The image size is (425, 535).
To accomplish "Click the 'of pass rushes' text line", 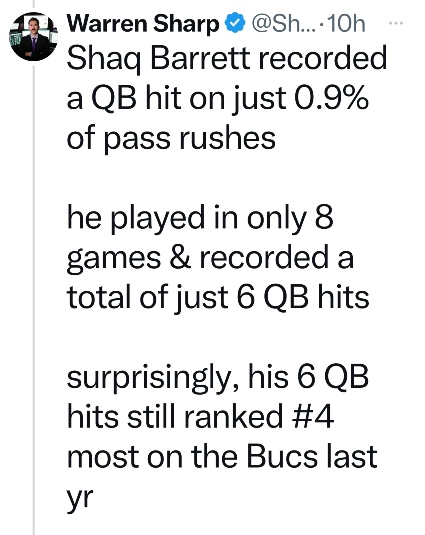I will [x=171, y=139].
